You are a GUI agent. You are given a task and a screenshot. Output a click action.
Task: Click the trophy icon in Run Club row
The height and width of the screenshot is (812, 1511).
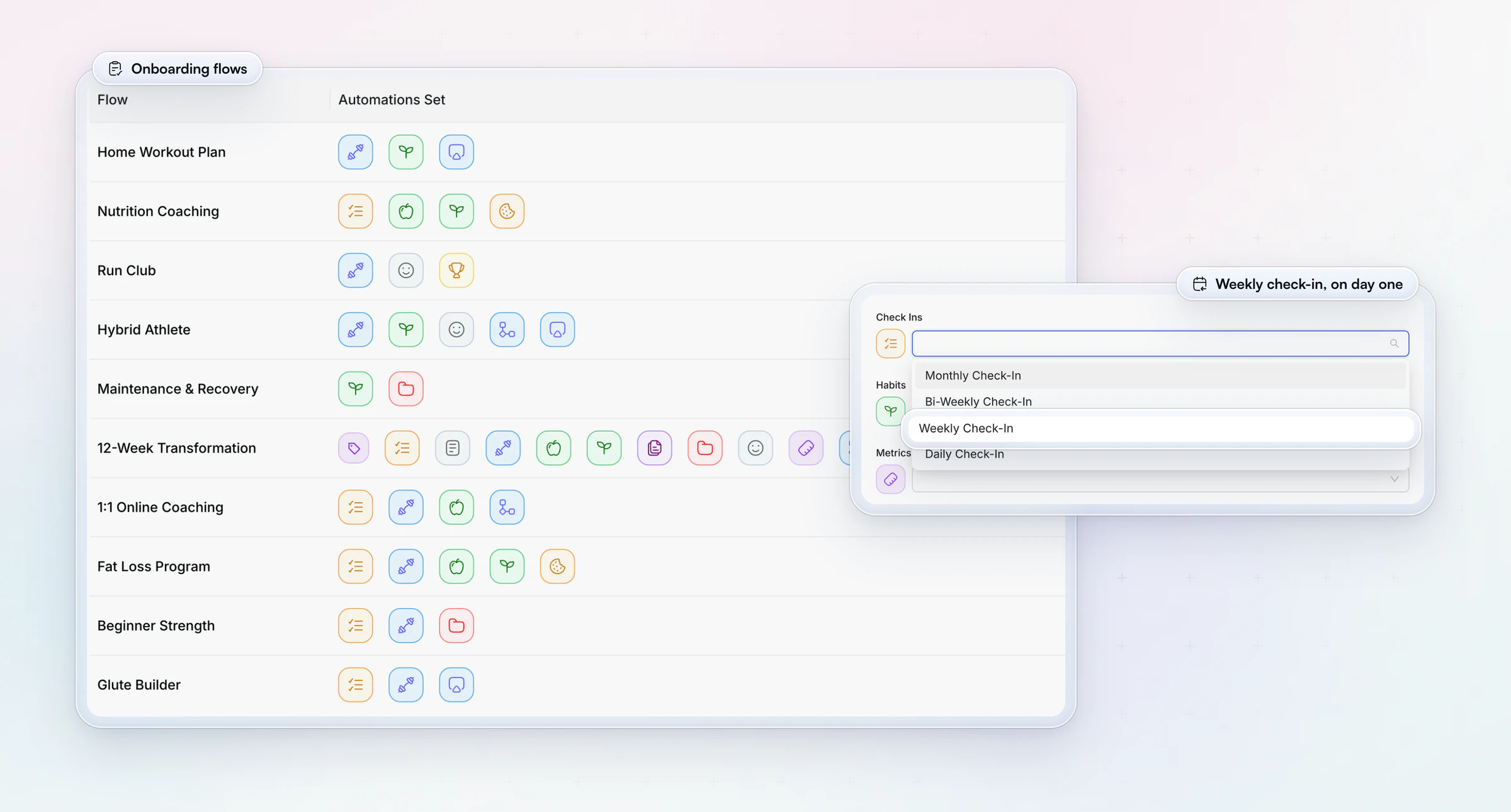[456, 270]
